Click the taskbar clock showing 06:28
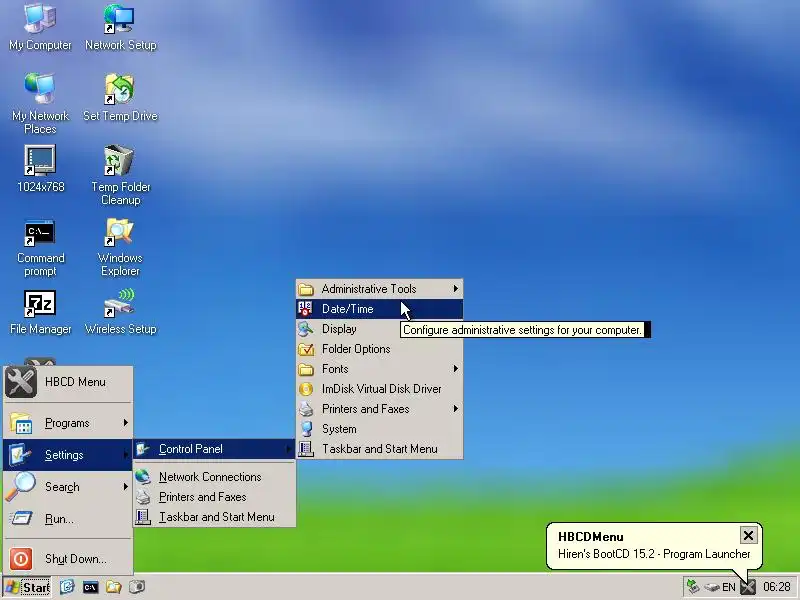Viewport: 800px width, 600px height. pos(777,587)
